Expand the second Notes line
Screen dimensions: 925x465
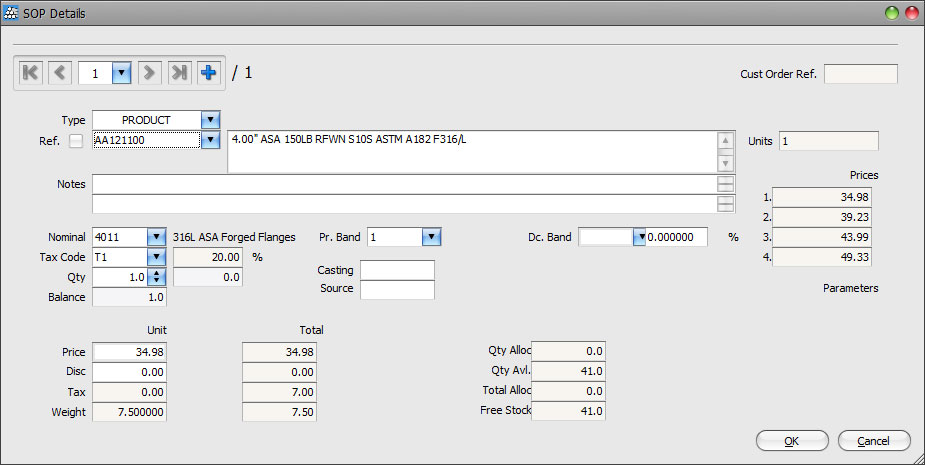coord(726,204)
